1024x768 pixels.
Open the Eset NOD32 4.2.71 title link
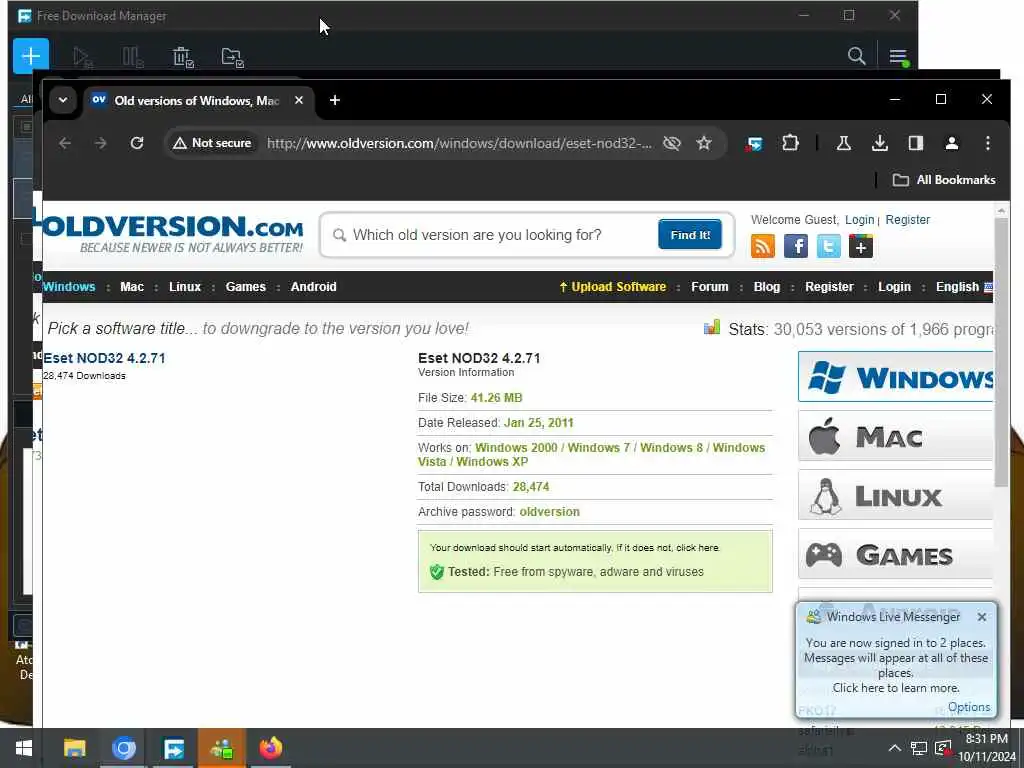coord(104,358)
